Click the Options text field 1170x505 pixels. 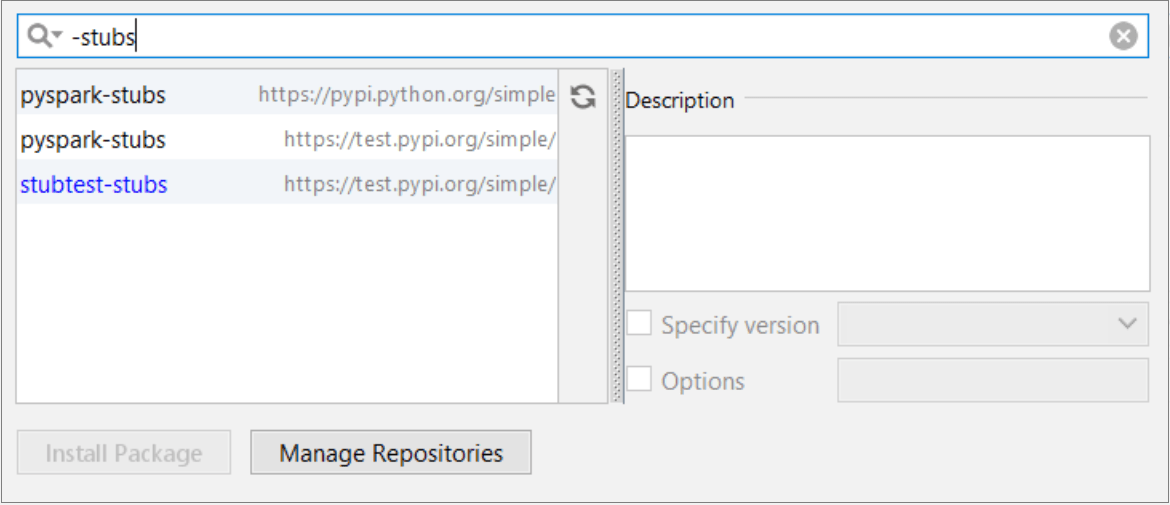[x=992, y=380]
